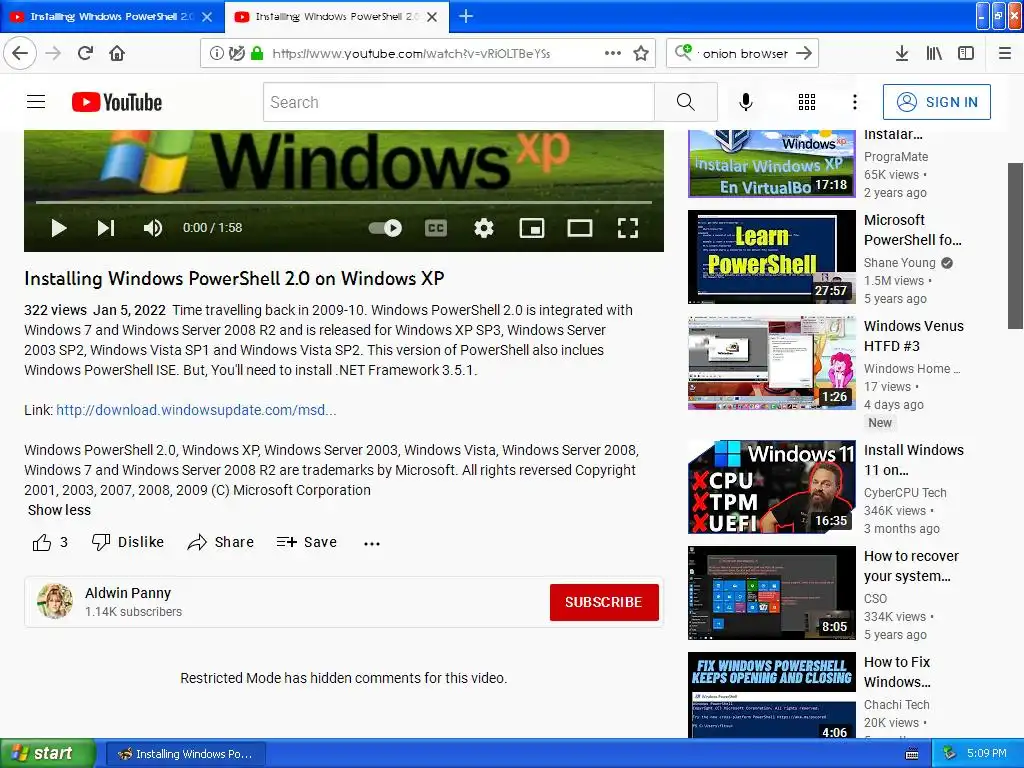The width and height of the screenshot is (1024, 768).
Task: Open more actions dots beside Save
Action: point(372,543)
